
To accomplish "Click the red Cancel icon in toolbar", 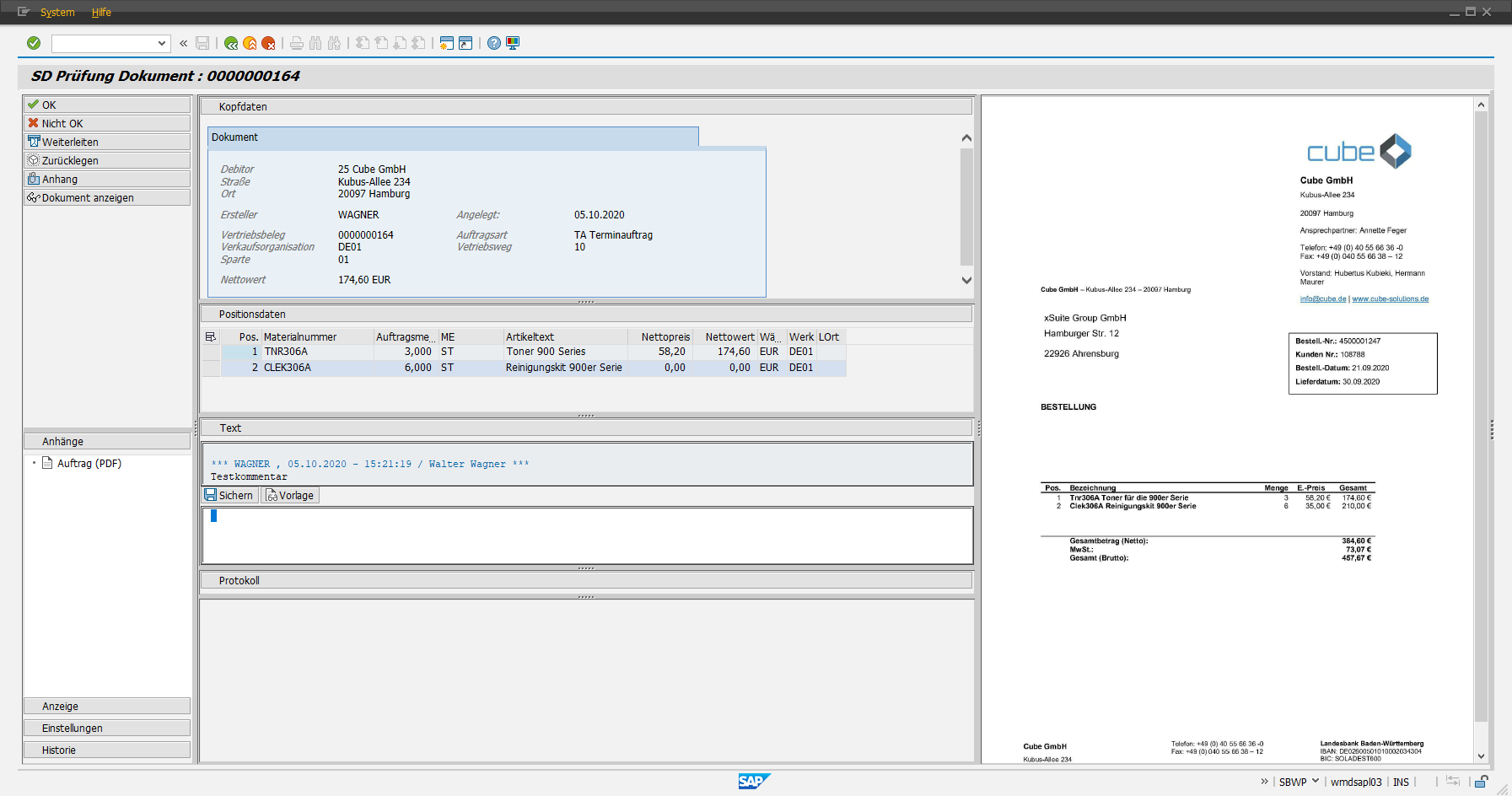I will (268, 43).
